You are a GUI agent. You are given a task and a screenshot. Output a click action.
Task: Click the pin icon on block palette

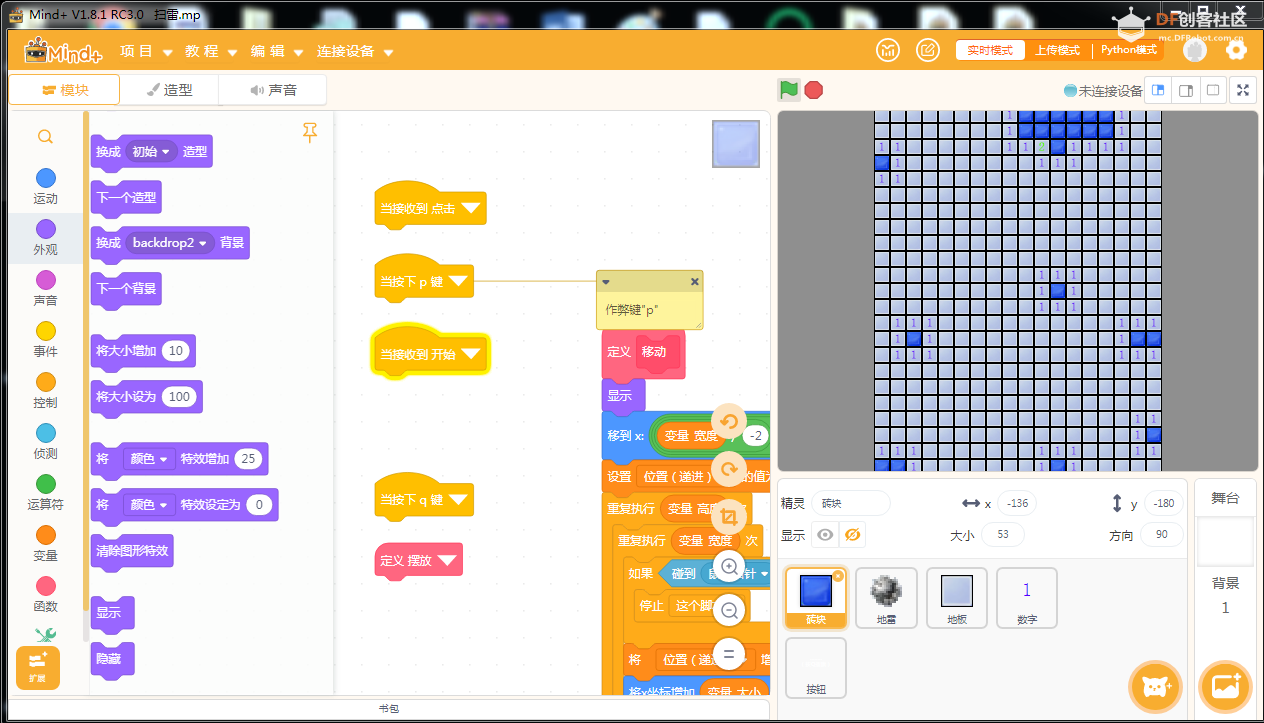pyautogui.click(x=310, y=133)
